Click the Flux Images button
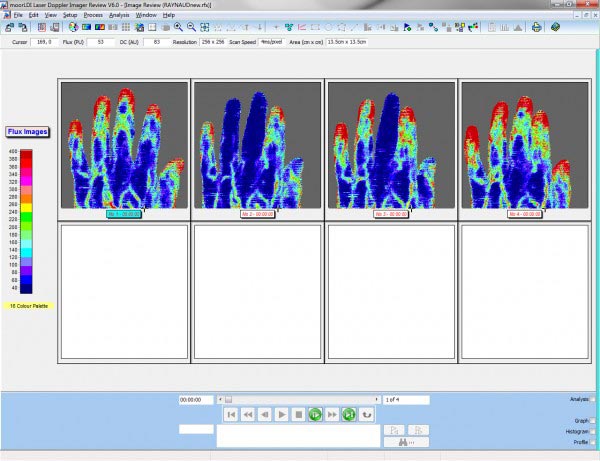Image resolution: width=600 pixels, height=461 pixels. tap(25, 131)
